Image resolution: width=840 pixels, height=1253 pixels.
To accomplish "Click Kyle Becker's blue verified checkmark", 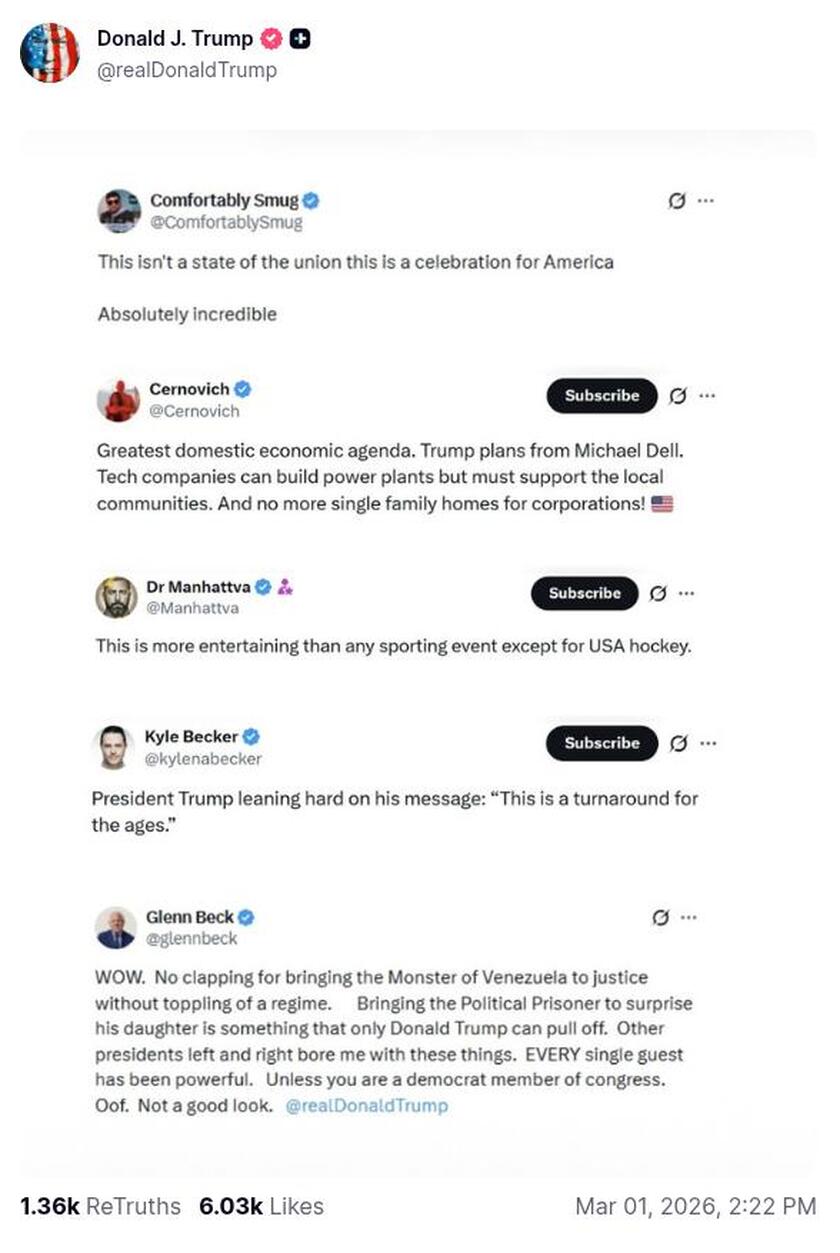I will [252, 737].
